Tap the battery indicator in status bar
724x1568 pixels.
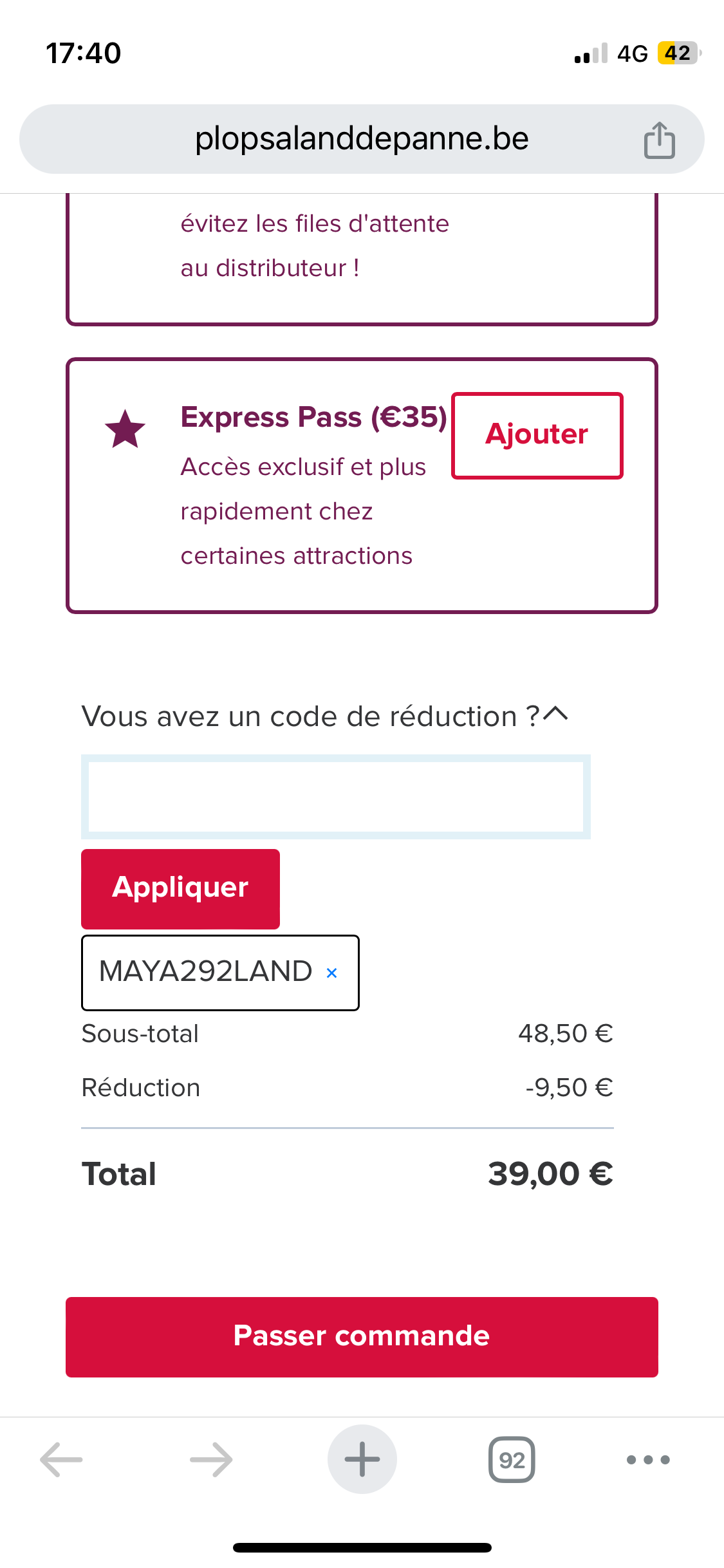click(x=678, y=53)
